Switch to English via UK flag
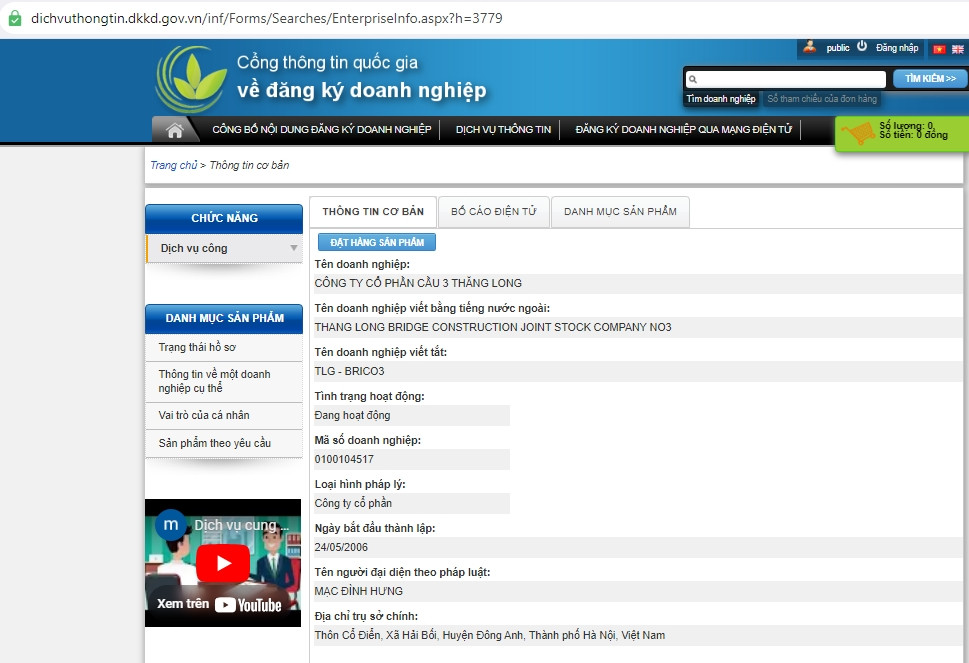 pos(957,49)
